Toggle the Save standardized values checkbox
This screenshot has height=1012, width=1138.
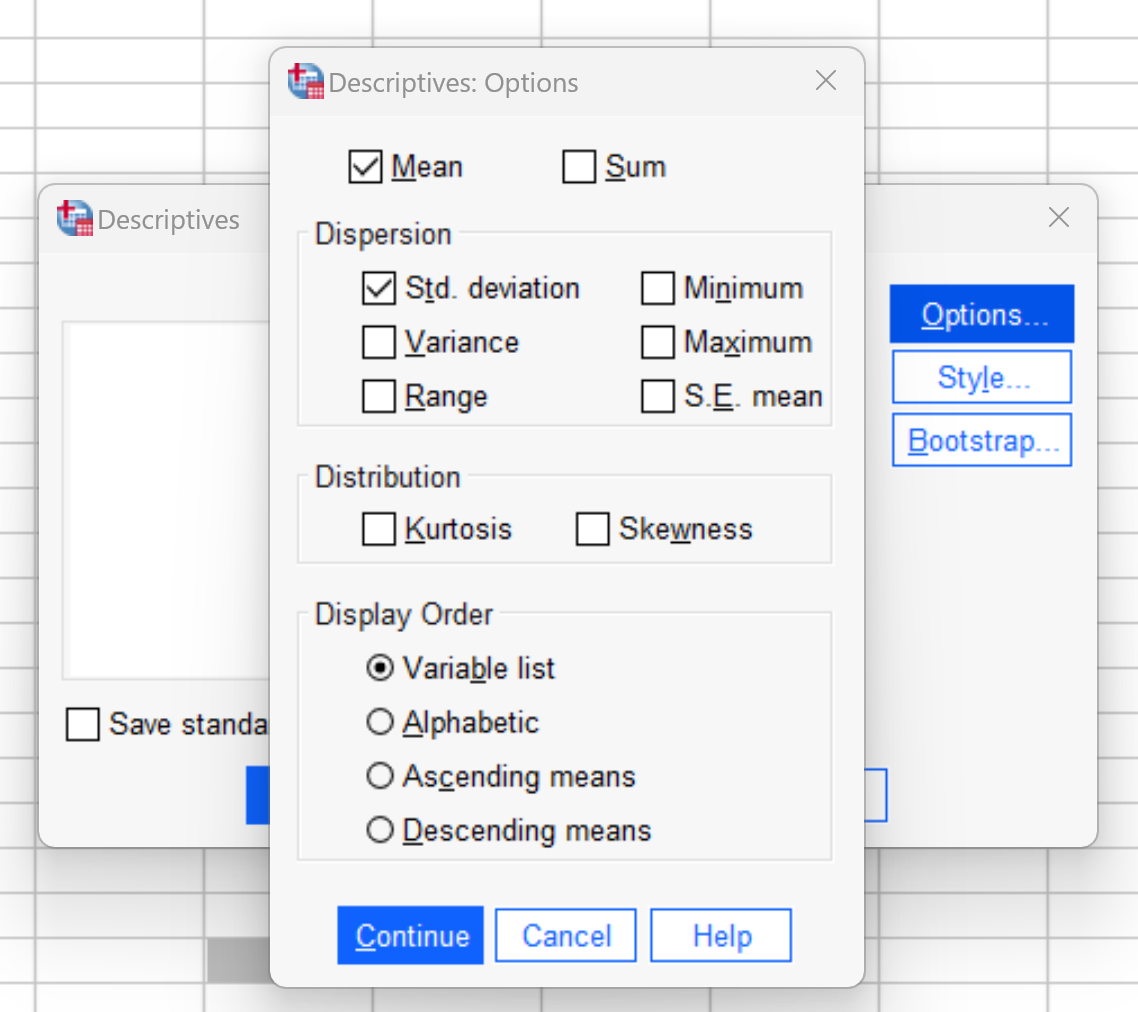click(x=83, y=724)
